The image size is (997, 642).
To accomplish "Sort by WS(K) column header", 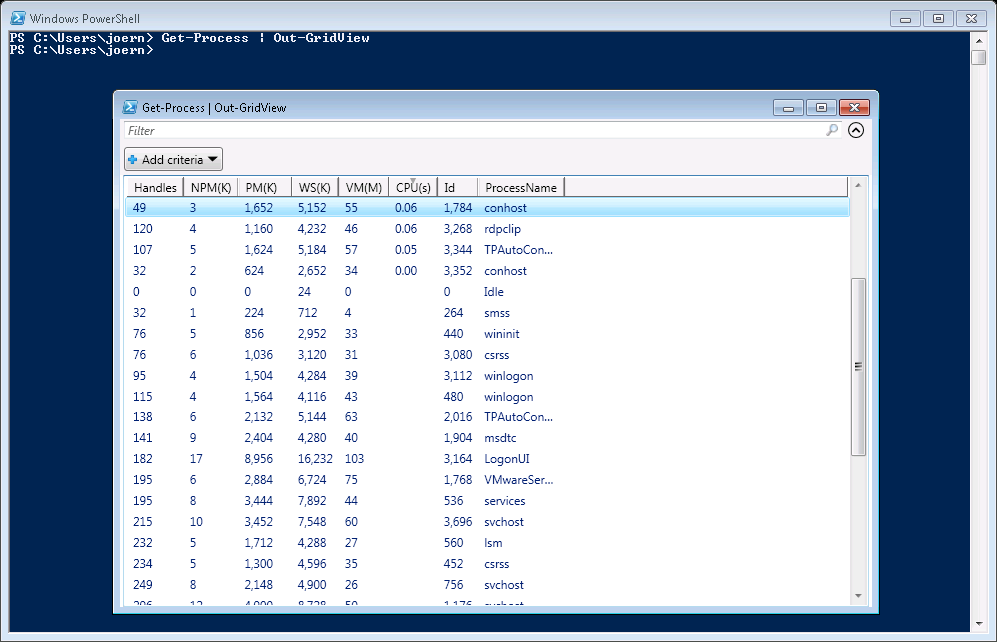I will [315, 188].
